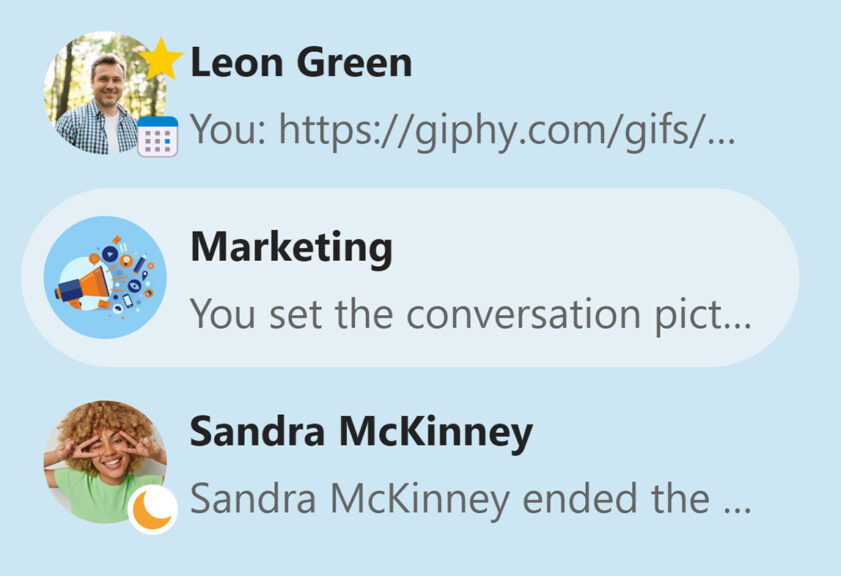Click the "Sandra McKinney ended the ..." preview
Viewport: 841px width, 576px height.
470,499
